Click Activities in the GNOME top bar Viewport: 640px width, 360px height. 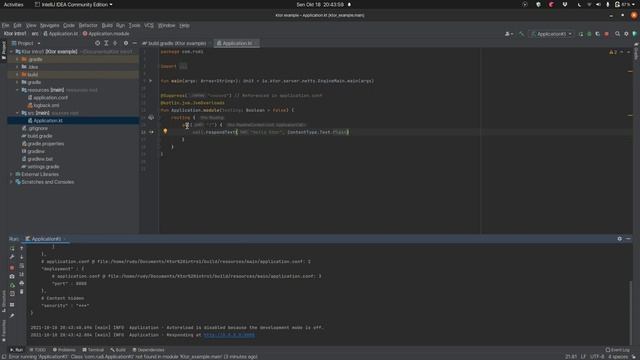coord(13,4)
